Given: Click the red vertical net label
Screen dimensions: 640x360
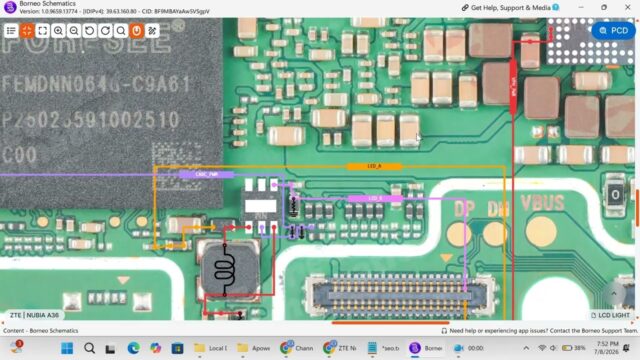Looking at the screenshot, I should 513,87.
